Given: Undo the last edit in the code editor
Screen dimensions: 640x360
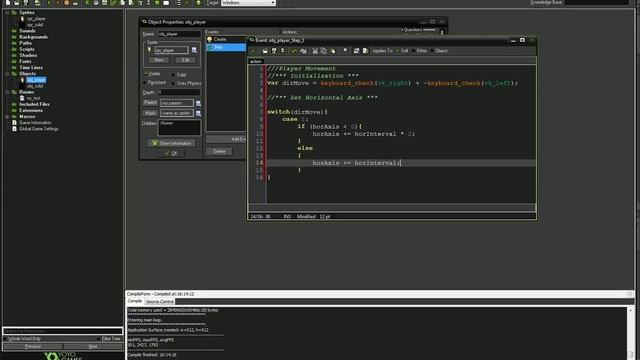Looking at the screenshot, I should tap(293, 51).
